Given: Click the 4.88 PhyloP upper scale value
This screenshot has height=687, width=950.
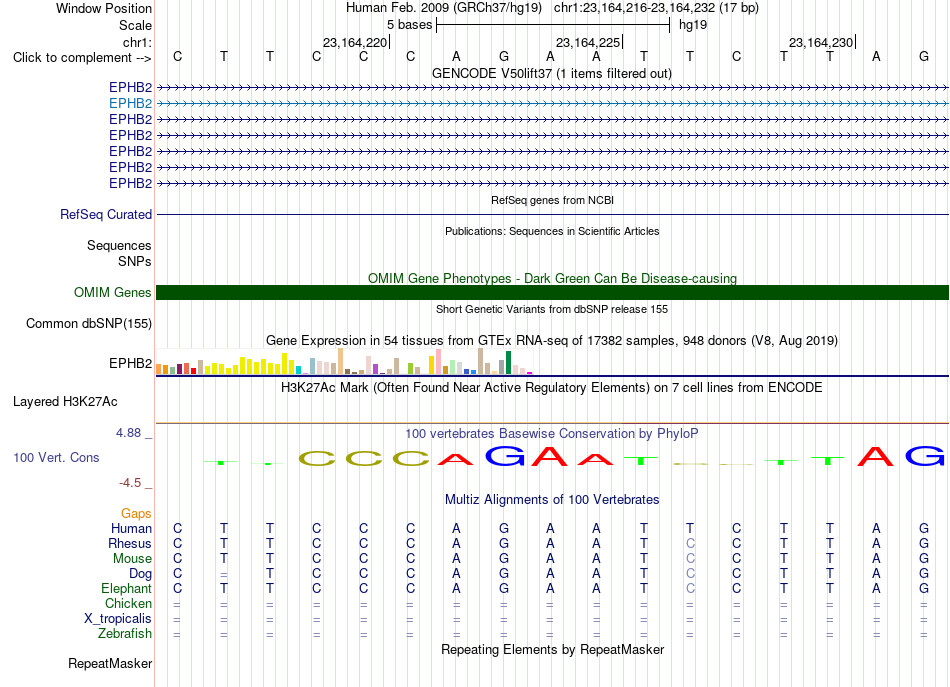Looking at the screenshot, I should [128, 433].
